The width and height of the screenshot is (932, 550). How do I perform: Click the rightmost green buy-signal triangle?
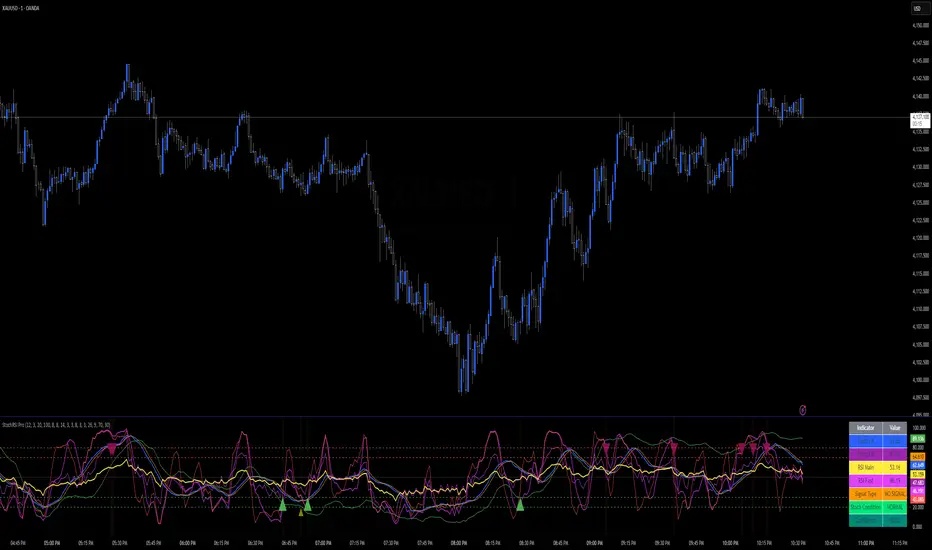click(520, 507)
